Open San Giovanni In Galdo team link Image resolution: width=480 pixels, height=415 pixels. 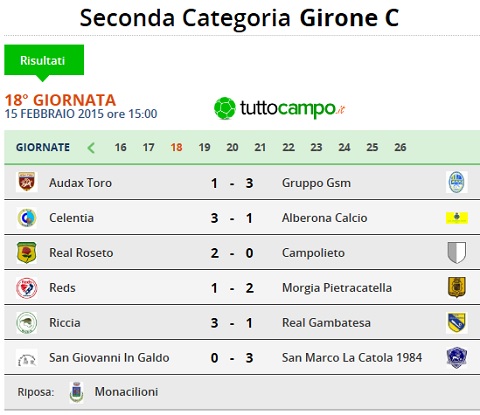[x=109, y=358]
